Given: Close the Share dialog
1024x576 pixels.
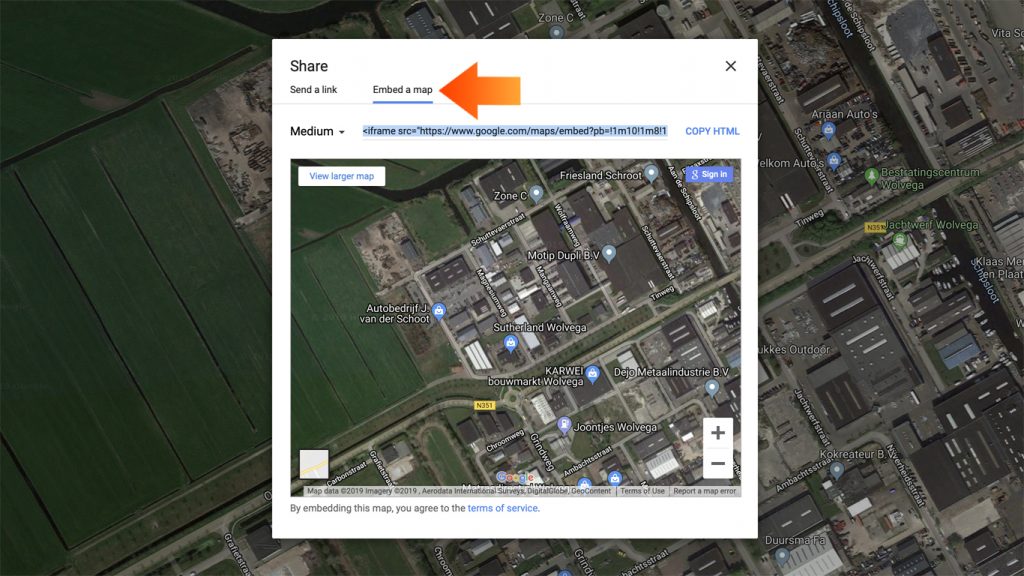Looking at the screenshot, I should coord(731,66).
